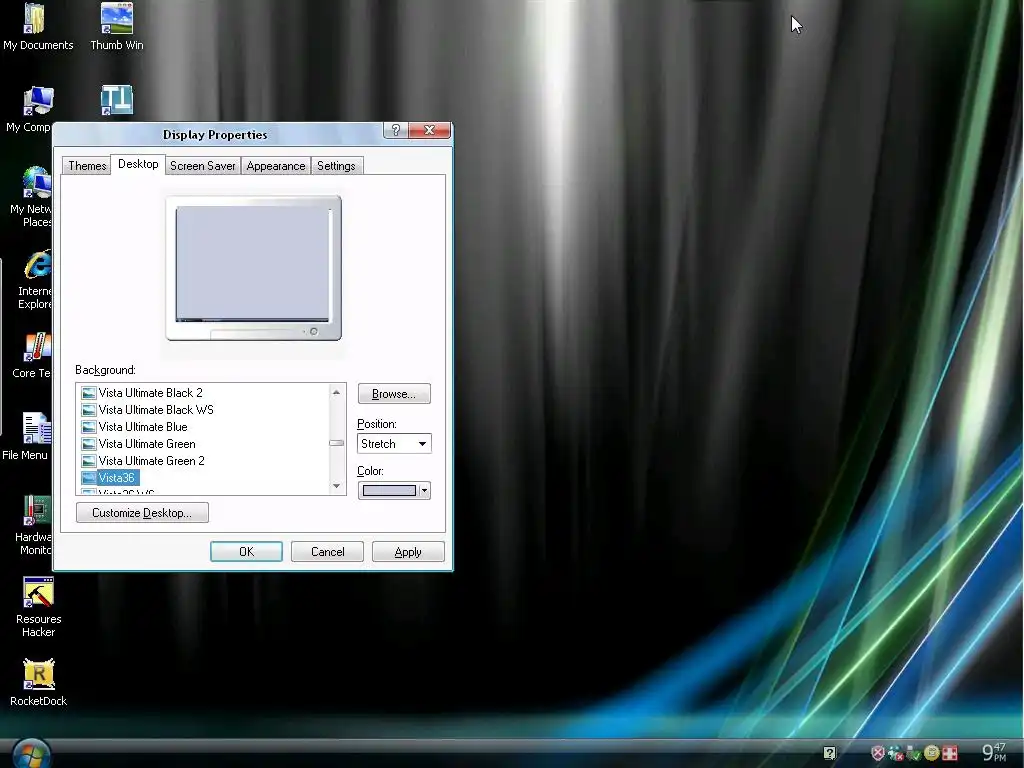The height and width of the screenshot is (768, 1024).
Task: Select the Desktop tab
Action: (x=138, y=164)
